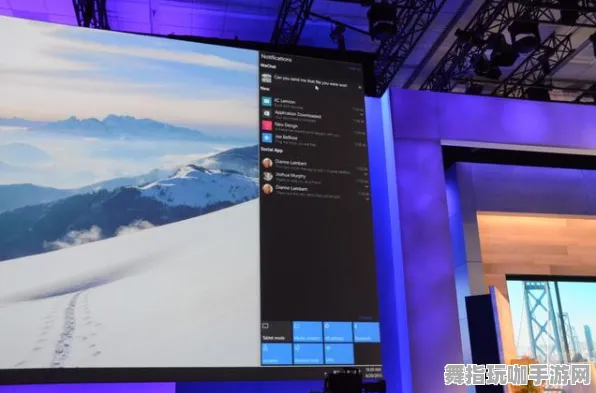Open the WeChat notification app icon
The image size is (596, 393).
pos(266,78)
